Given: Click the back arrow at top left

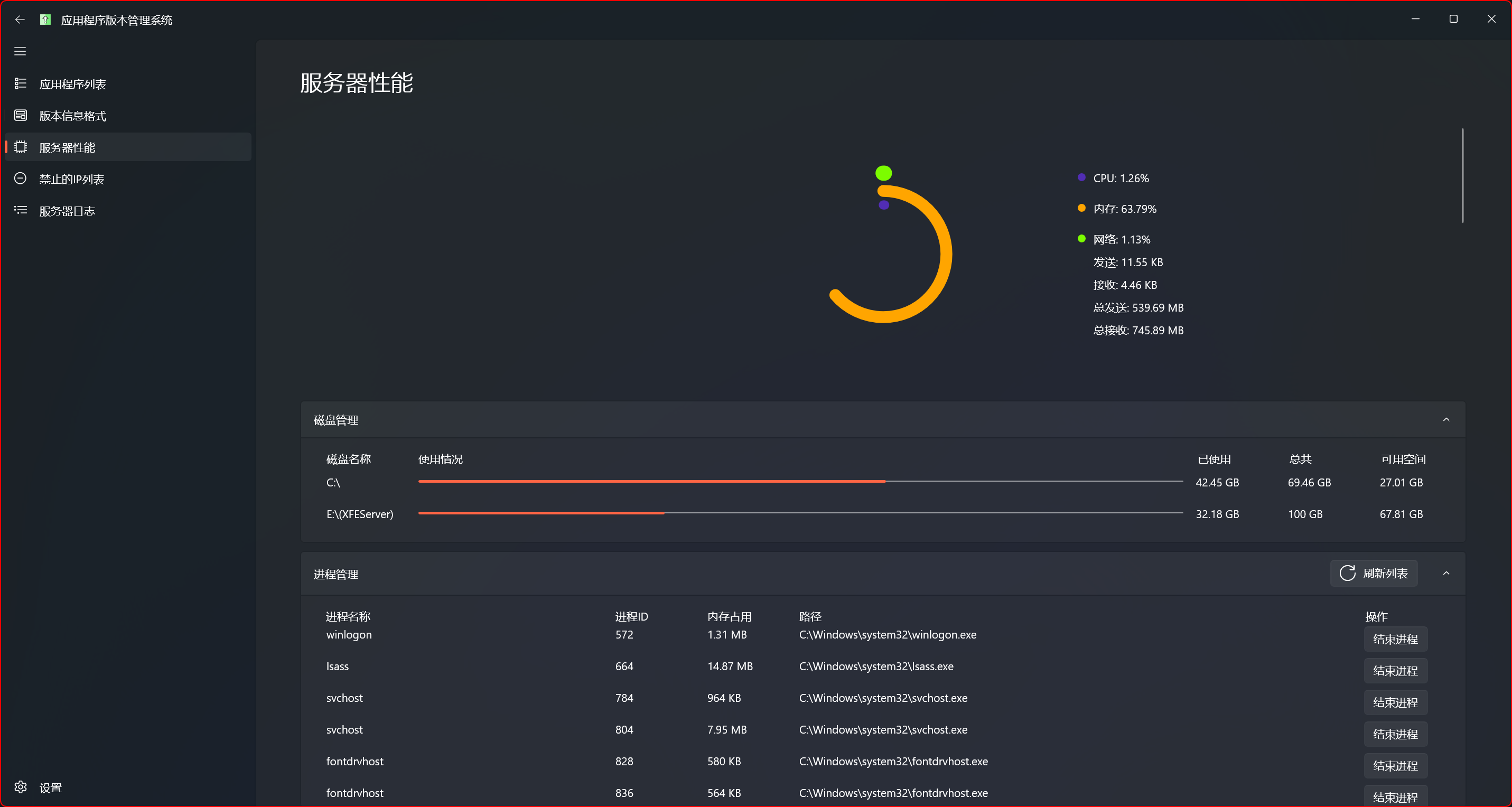Looking at the screenshot, I should [x=20, y=20].
